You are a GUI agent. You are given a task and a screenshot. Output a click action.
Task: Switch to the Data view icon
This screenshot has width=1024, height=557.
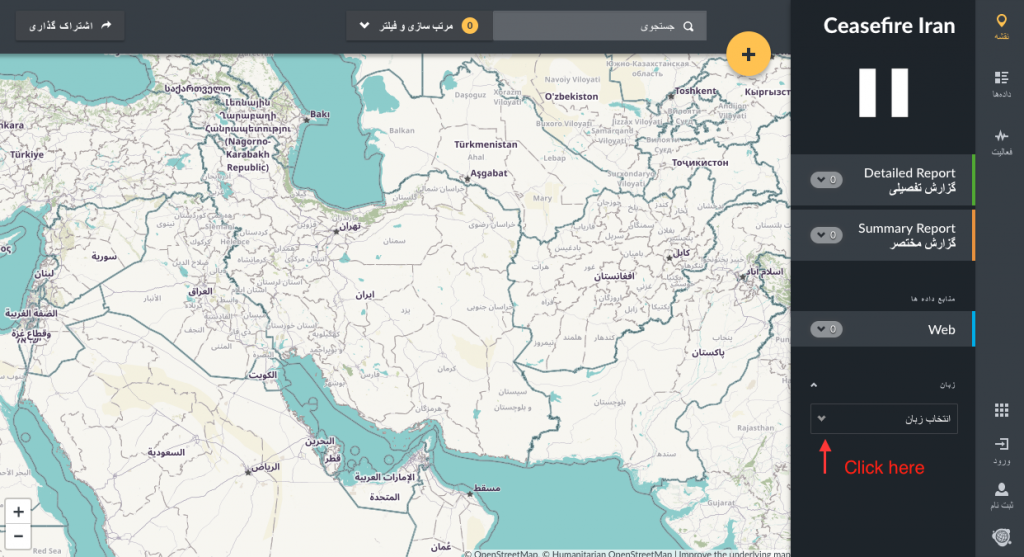1000,83
